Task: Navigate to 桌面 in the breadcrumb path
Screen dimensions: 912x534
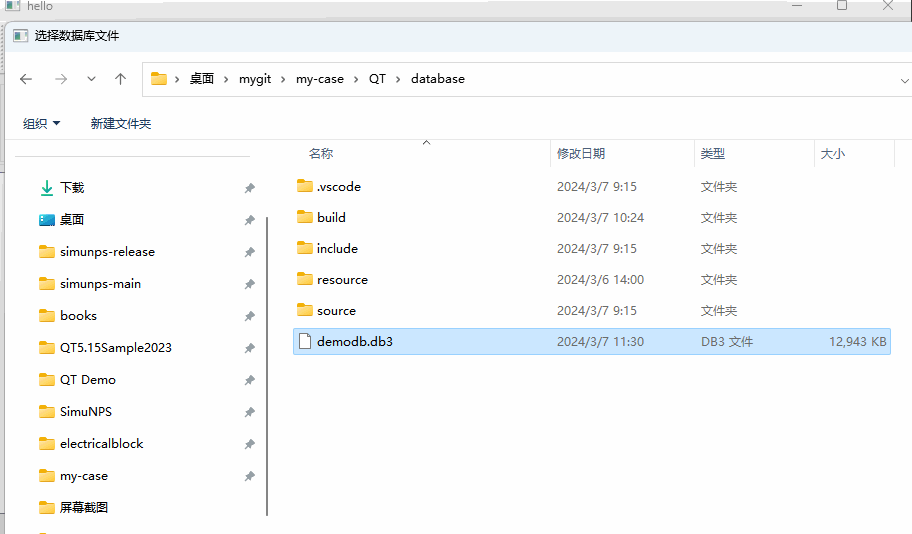Action: tap(202, 79)
